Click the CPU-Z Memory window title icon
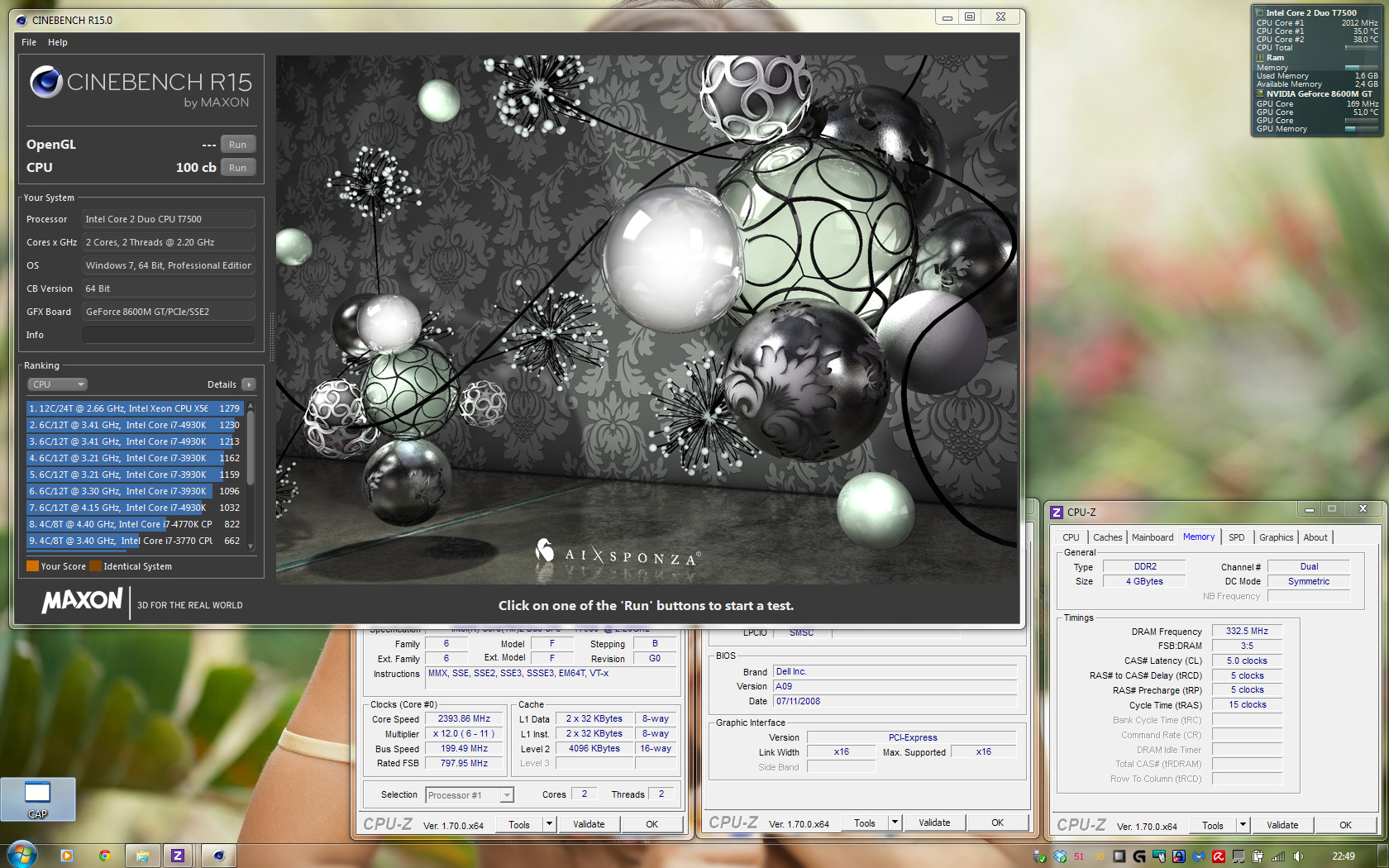This screenshot has height=868, width=1389. [1056, 512]
